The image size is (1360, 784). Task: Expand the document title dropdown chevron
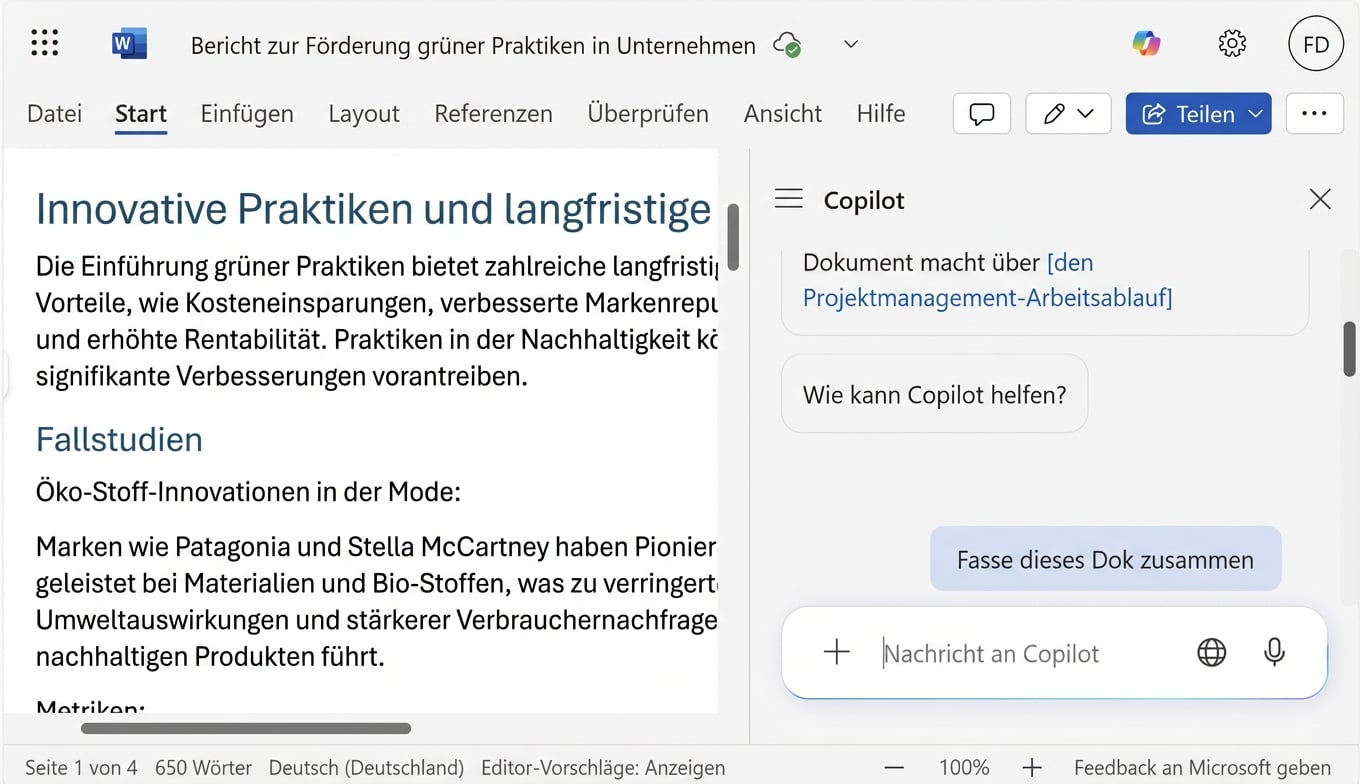[850, 44]
